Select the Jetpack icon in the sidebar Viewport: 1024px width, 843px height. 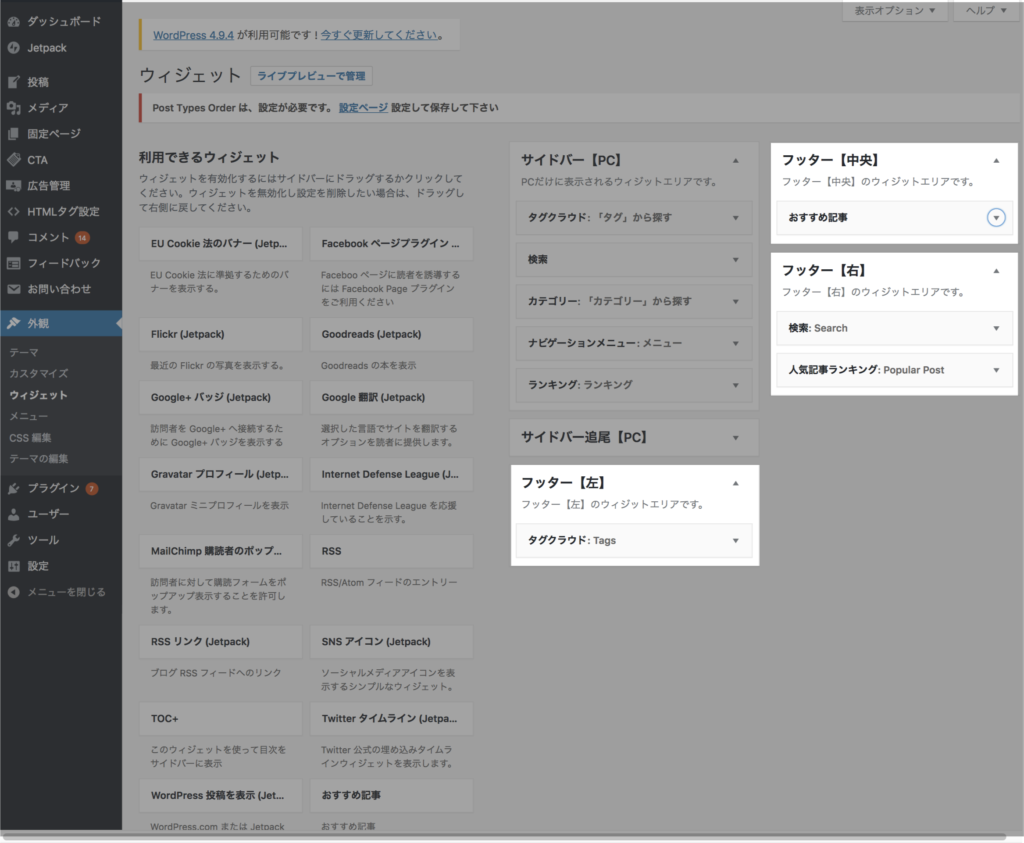pos(15,47)
